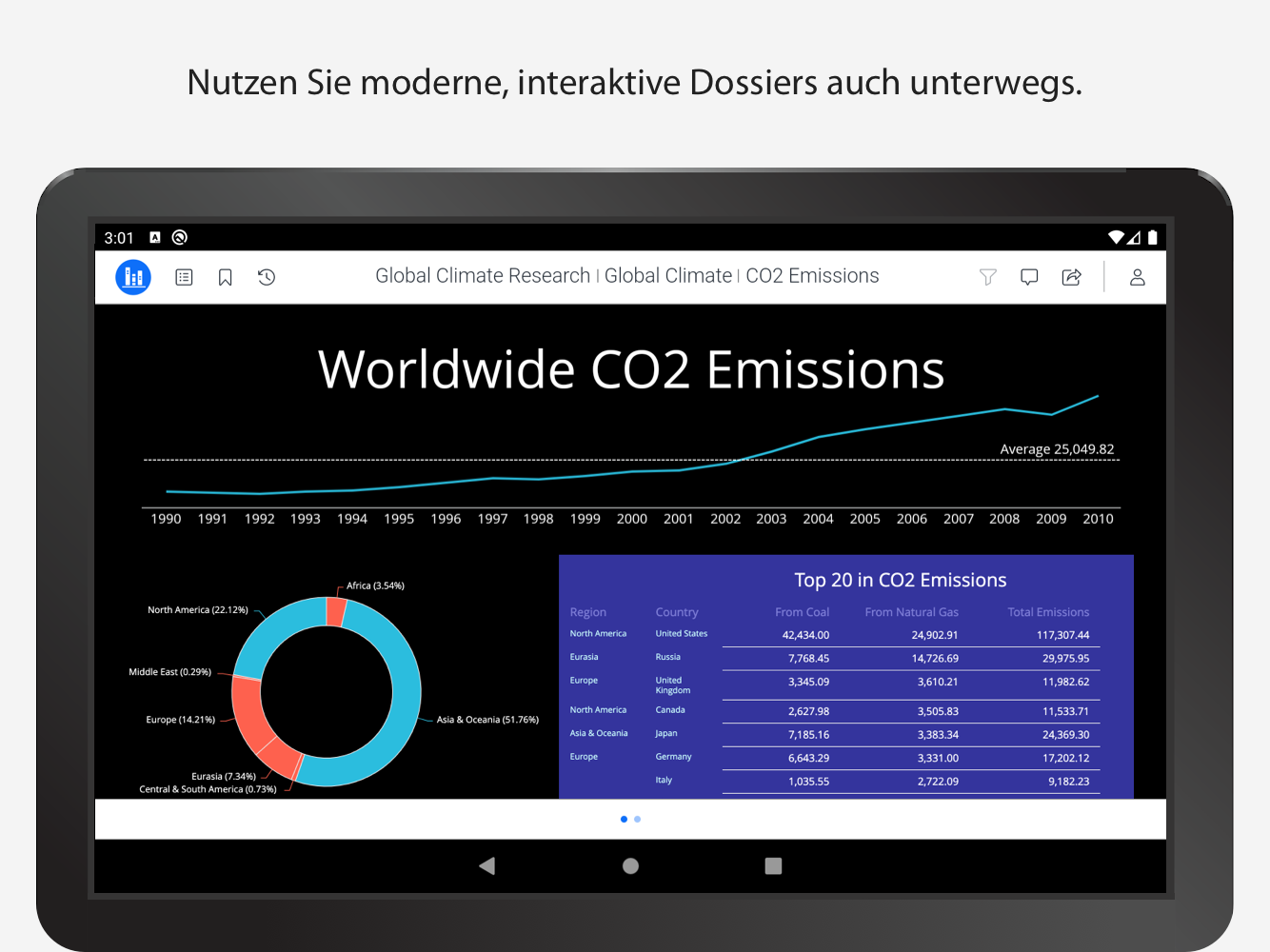
Task: Select the Africa slice of donut chart
Action: pos(336,611)
